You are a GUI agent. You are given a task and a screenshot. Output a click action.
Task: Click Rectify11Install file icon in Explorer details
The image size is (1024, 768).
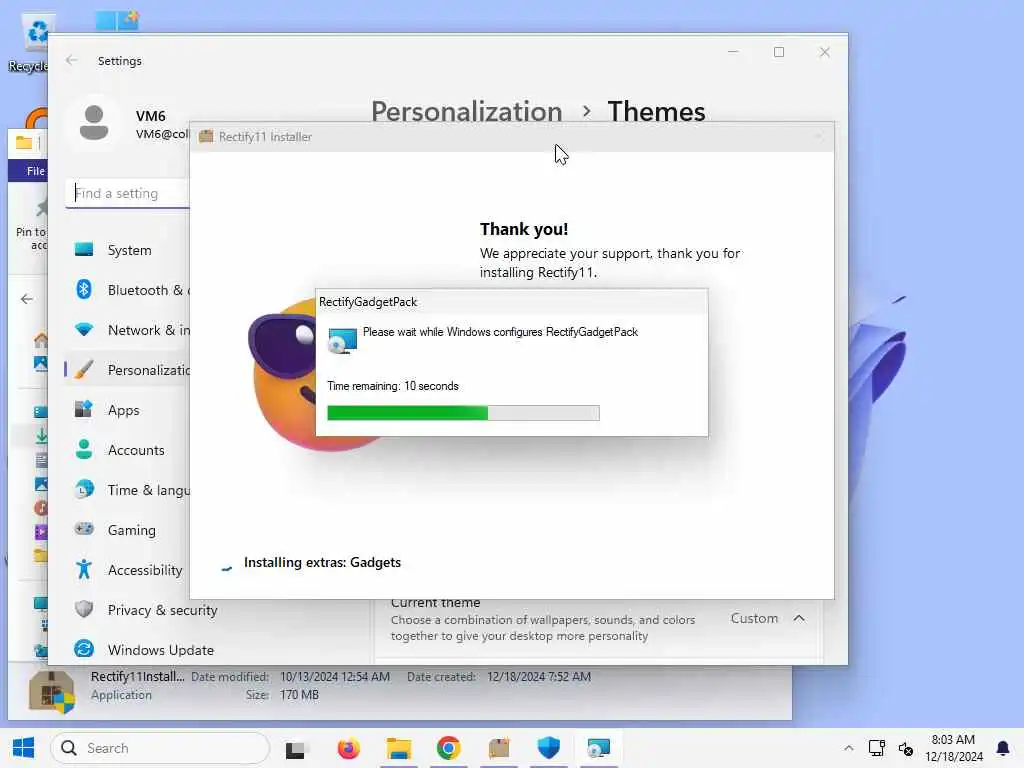52,692
